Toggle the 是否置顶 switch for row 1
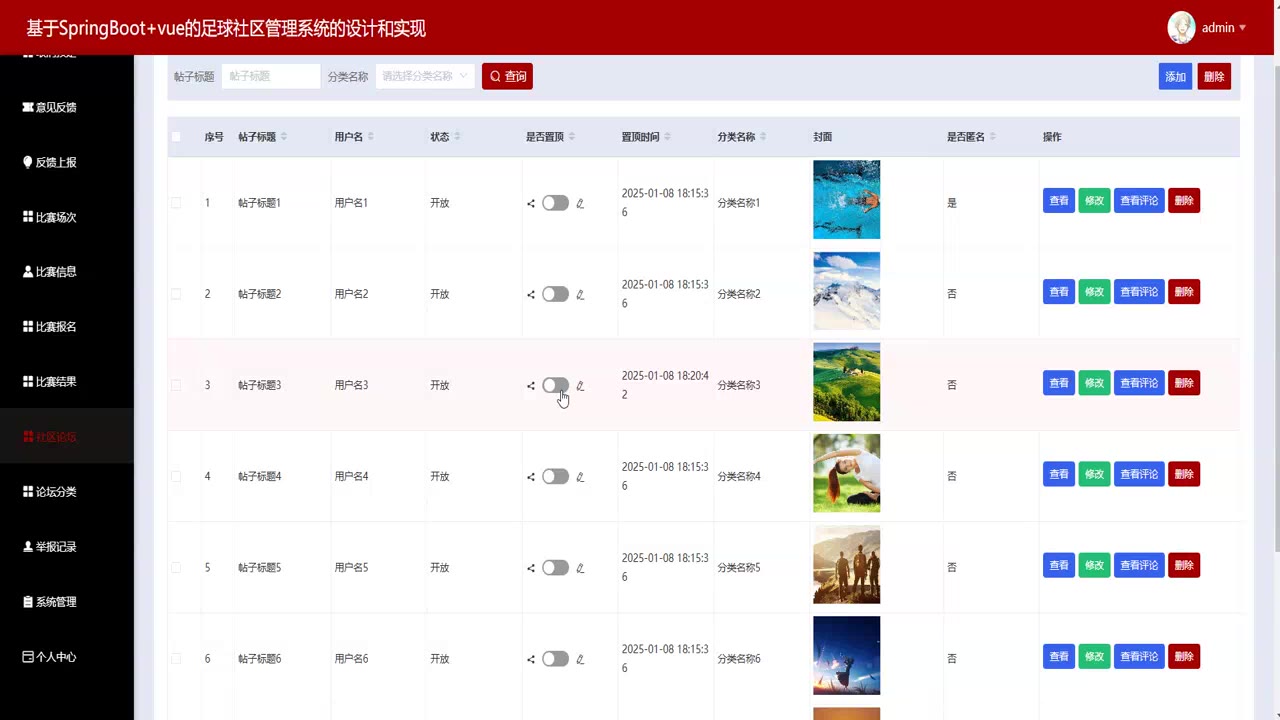The width and height of the screenshot is (1280, 720). click(555, 203)
